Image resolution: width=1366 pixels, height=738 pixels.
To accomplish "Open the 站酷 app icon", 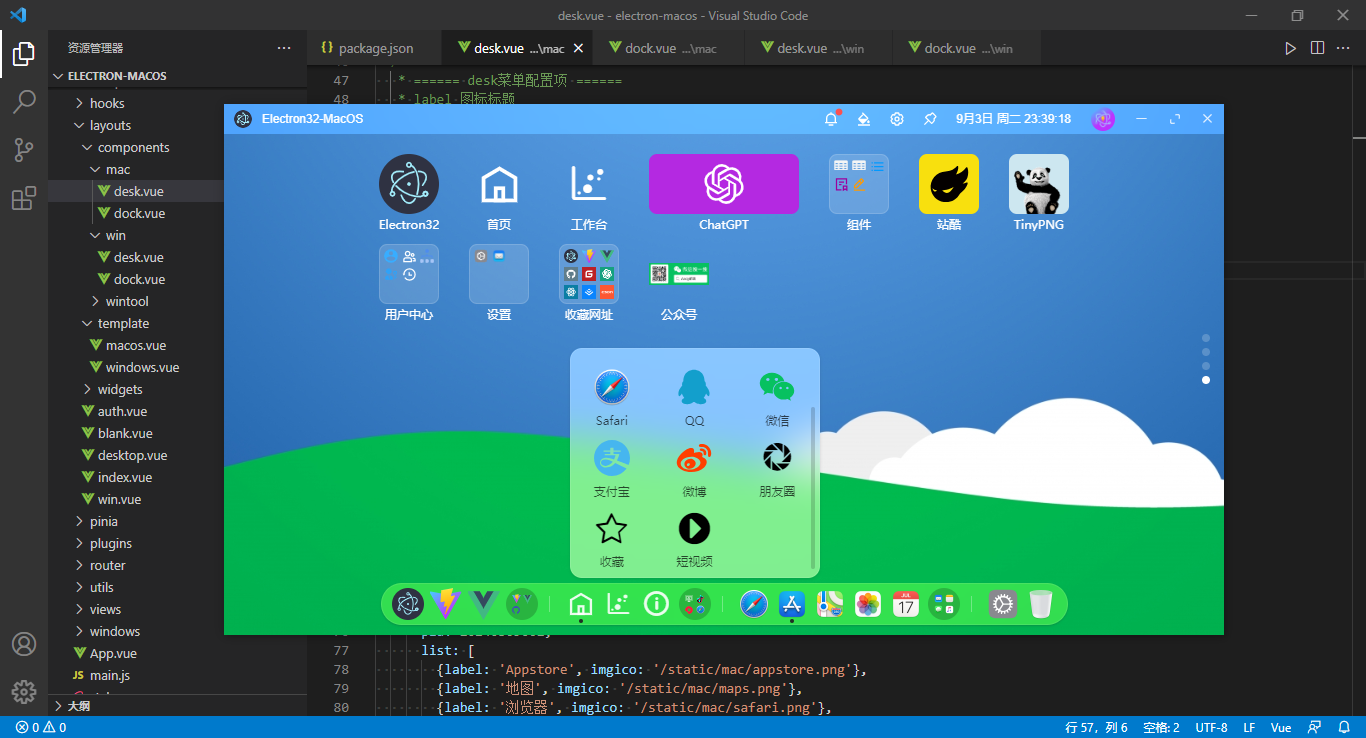I will [949, 184].
